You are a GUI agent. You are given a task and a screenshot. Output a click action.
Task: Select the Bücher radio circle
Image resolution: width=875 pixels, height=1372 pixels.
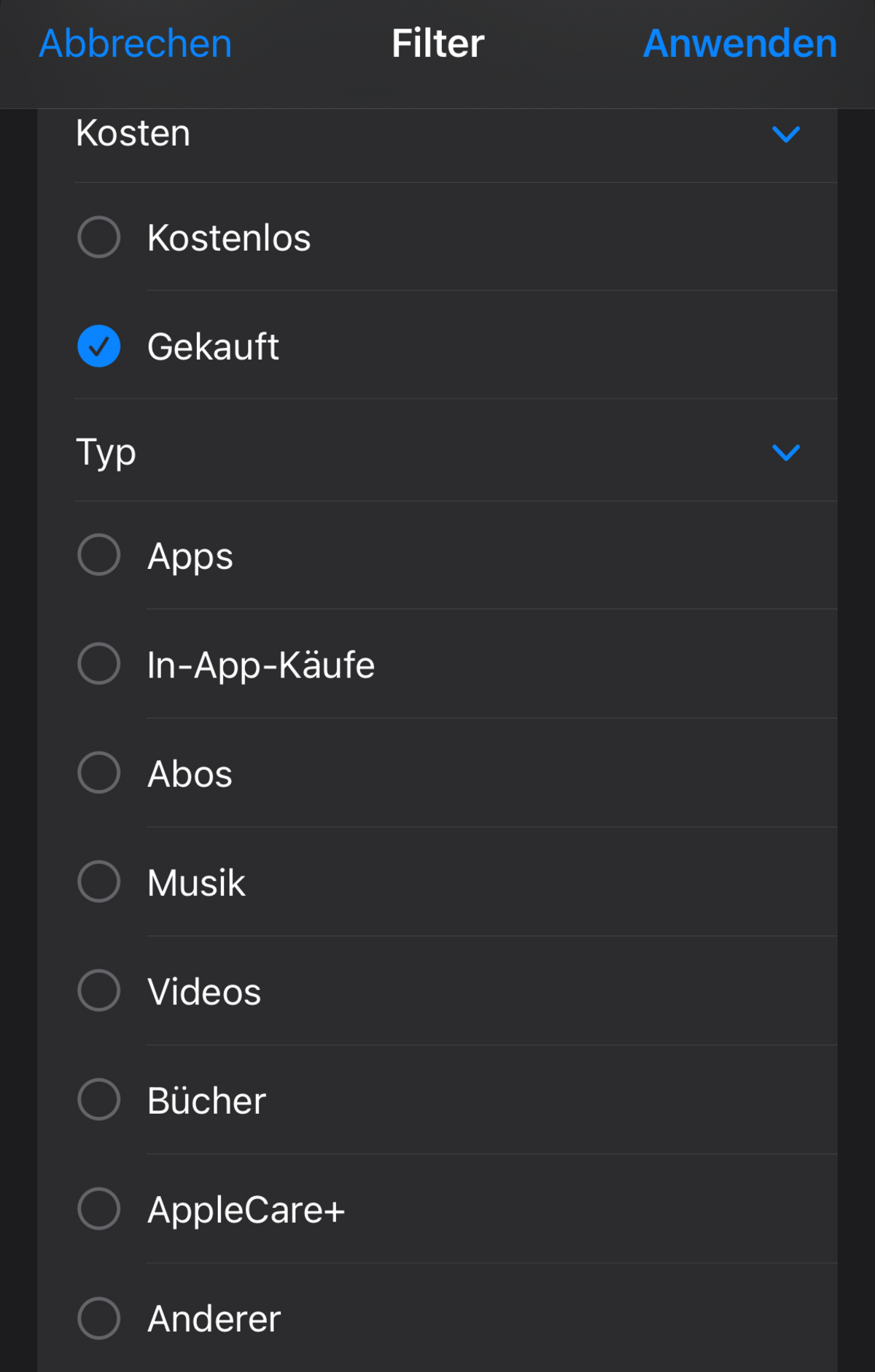[x=99, y=1099]
